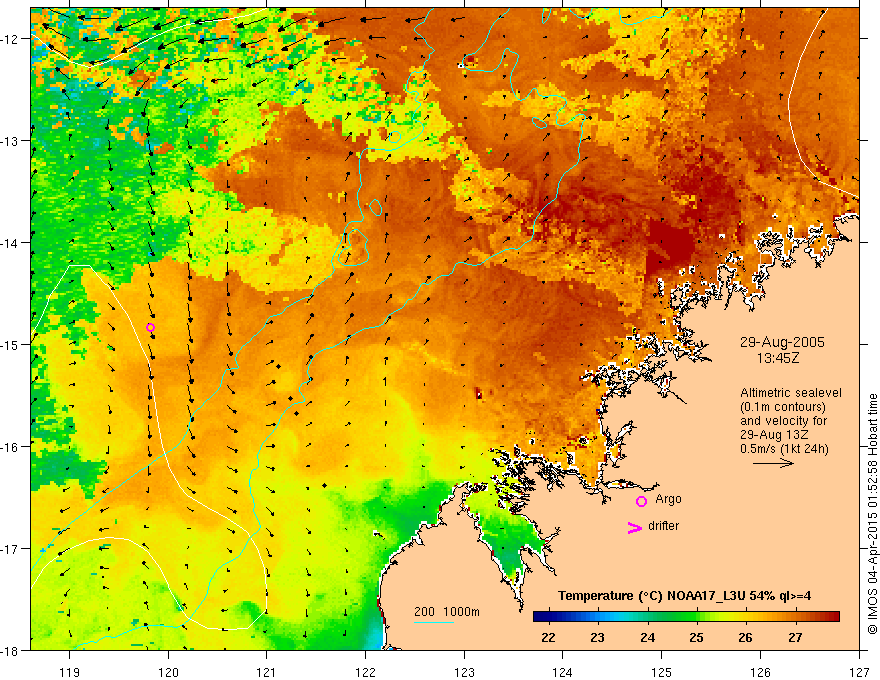Image resolution: width=880 pixels, height=680 pixels.
Task: Click the '-12' latitude axis label
Action: pos(11,39)
